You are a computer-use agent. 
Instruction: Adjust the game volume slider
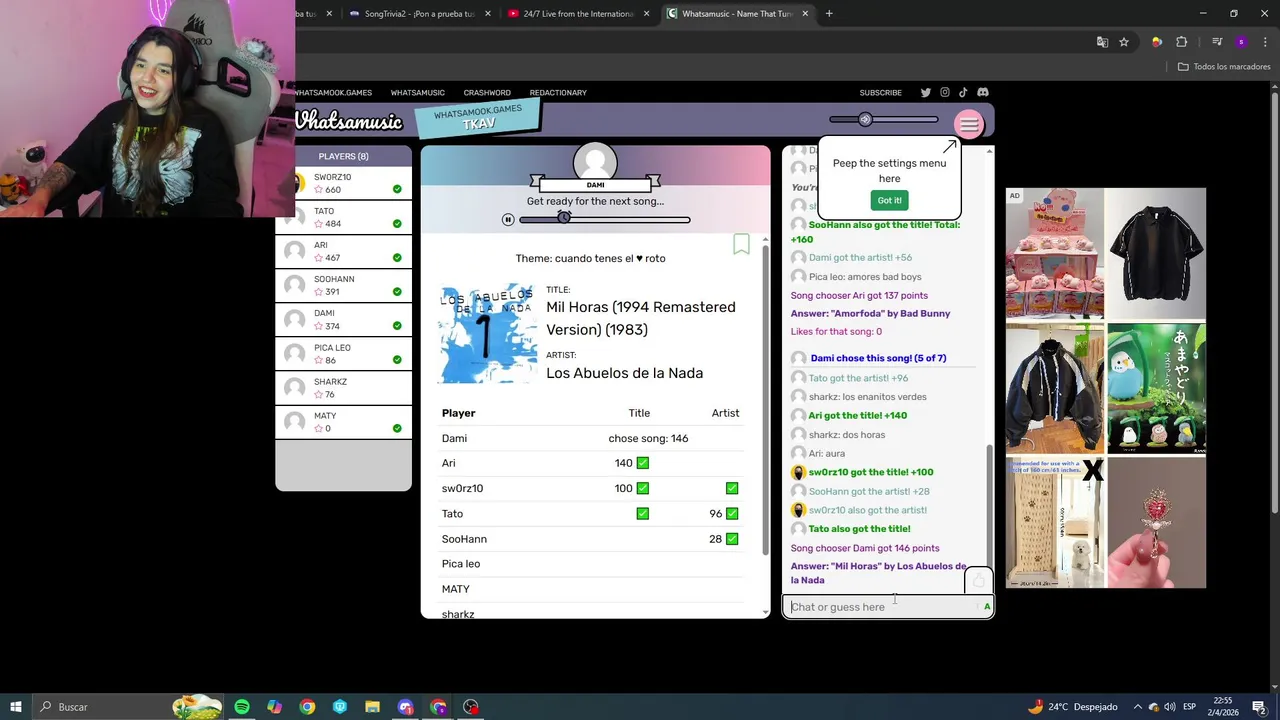(884, 120)
